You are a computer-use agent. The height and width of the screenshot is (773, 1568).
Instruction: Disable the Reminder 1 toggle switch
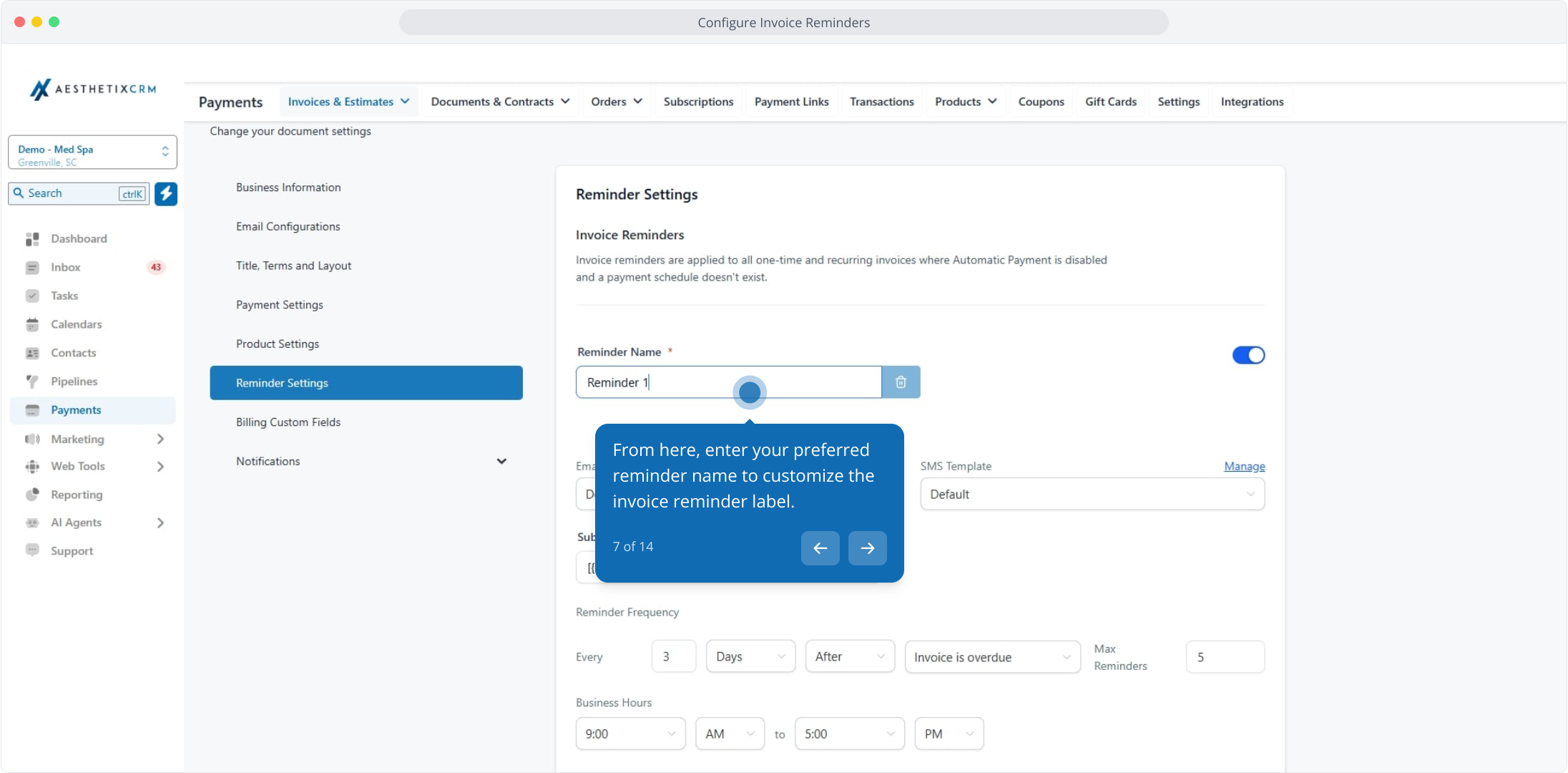pos(1248,355)
